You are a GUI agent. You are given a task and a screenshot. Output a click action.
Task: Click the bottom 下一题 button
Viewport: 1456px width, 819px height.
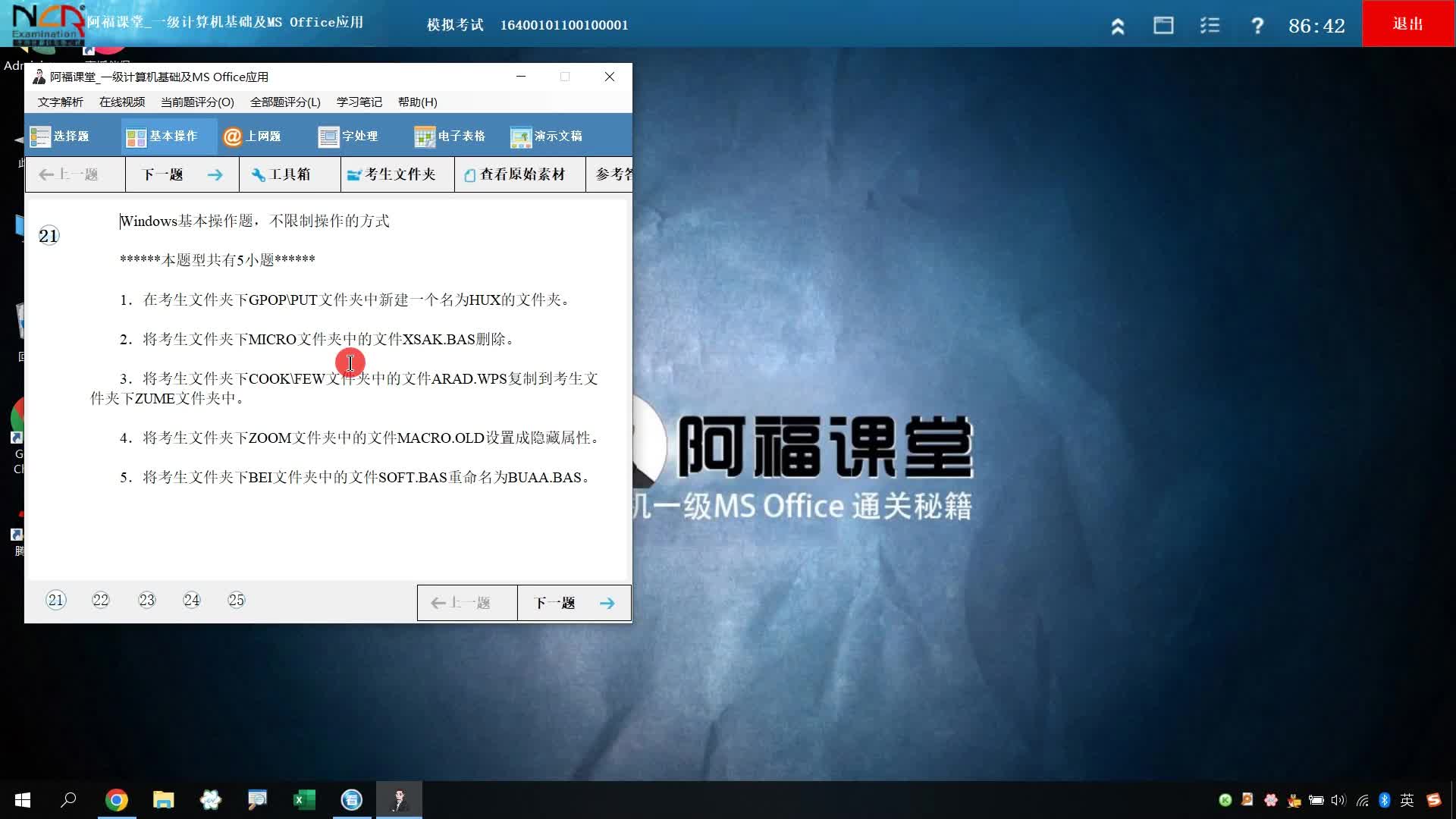tap(574, 603)
